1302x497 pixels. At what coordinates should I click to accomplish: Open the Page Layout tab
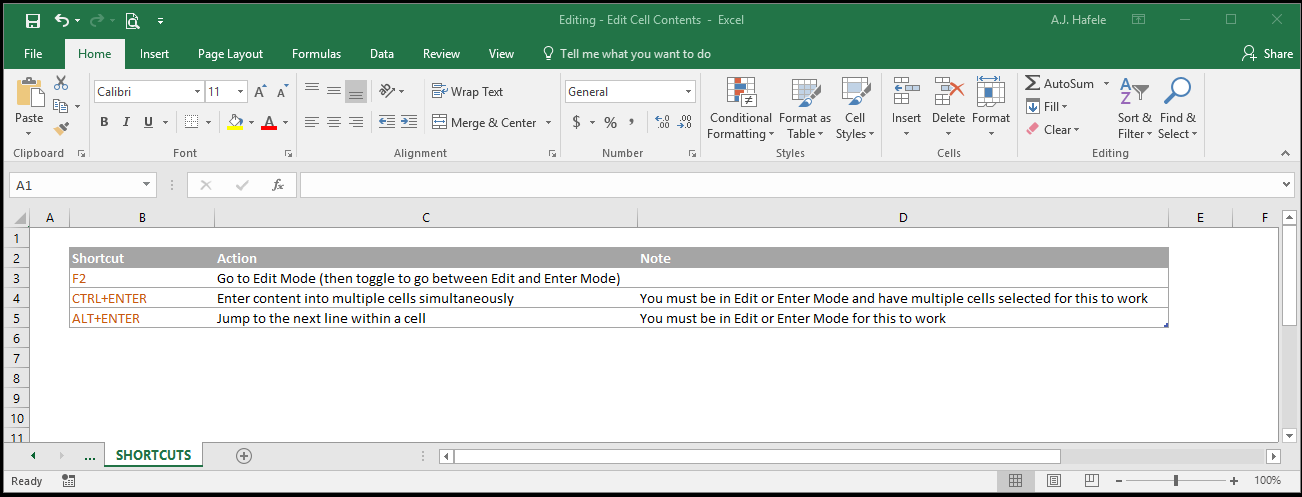tap(230, 54)
